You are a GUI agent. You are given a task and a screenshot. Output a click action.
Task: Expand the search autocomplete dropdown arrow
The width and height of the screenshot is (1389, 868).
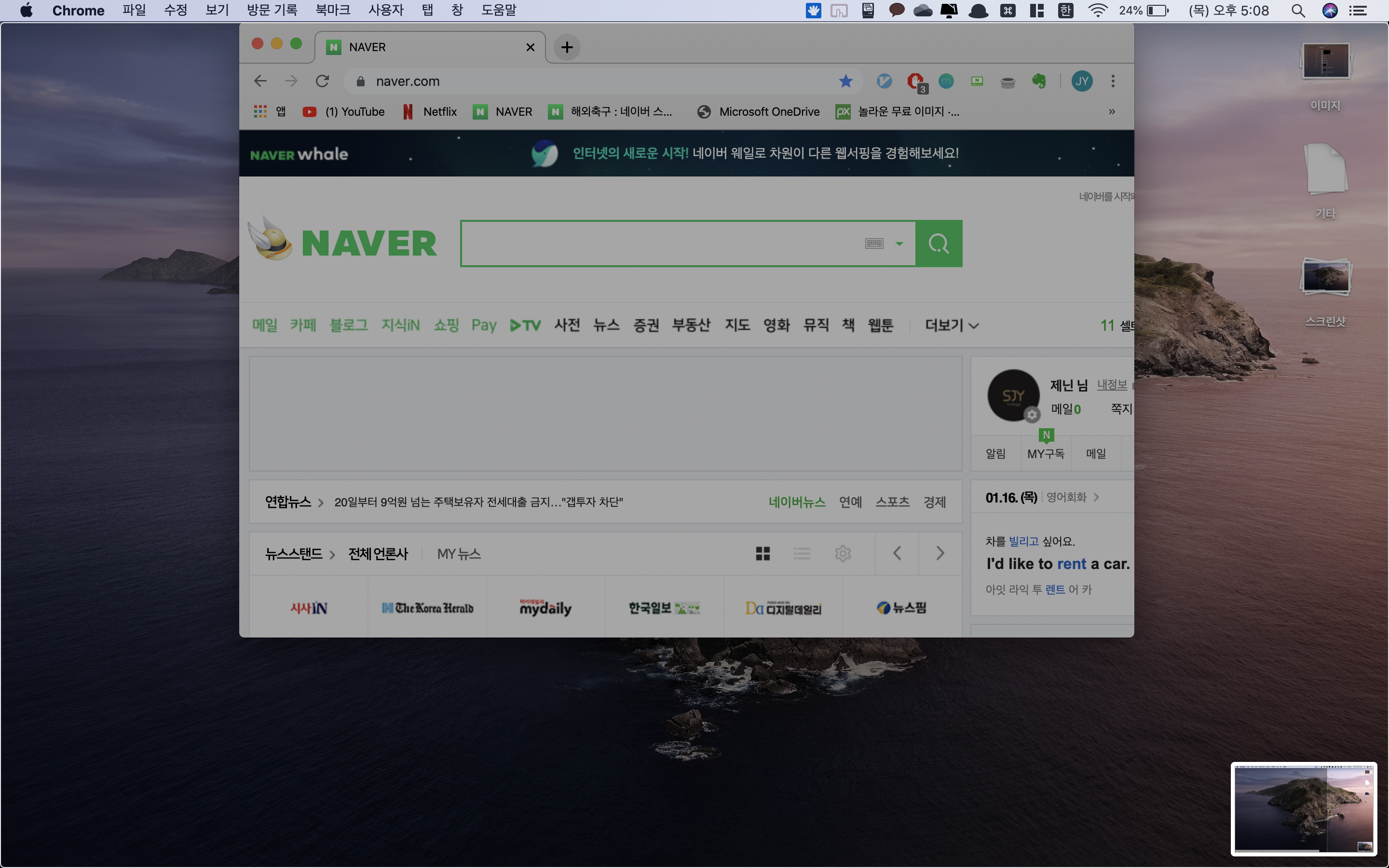tap(899, 244)
